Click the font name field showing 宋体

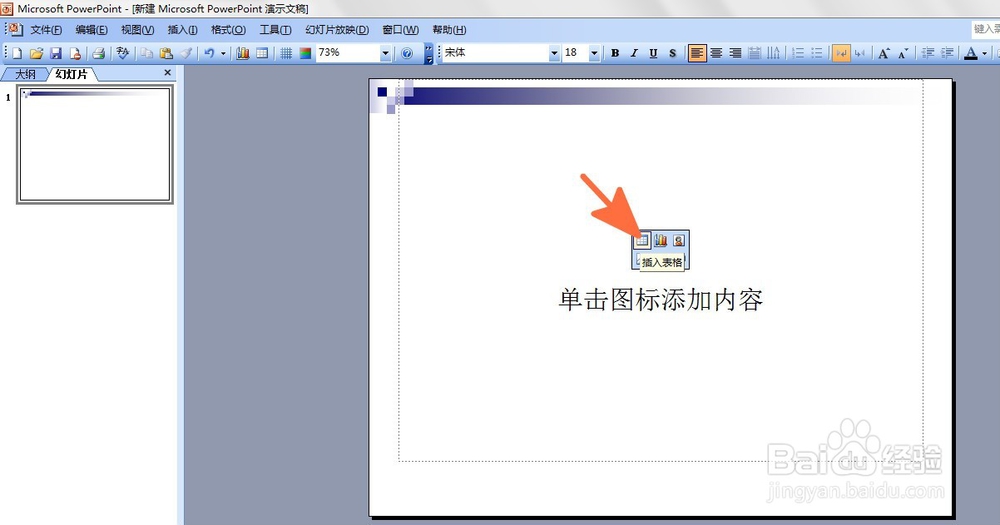tap(496, 53)
